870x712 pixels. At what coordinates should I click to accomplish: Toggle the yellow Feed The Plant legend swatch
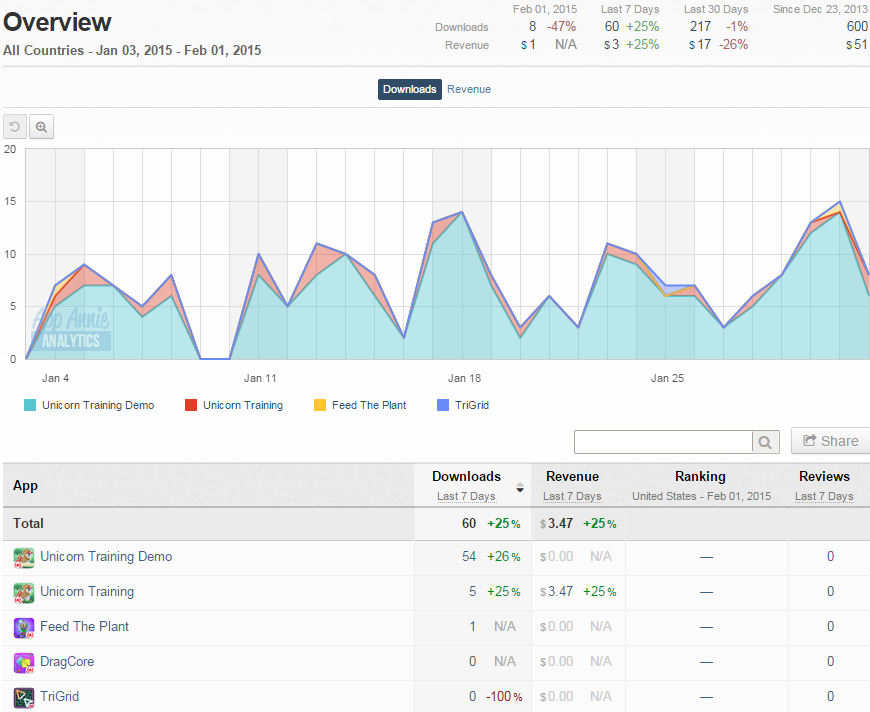tap(320, 405)
